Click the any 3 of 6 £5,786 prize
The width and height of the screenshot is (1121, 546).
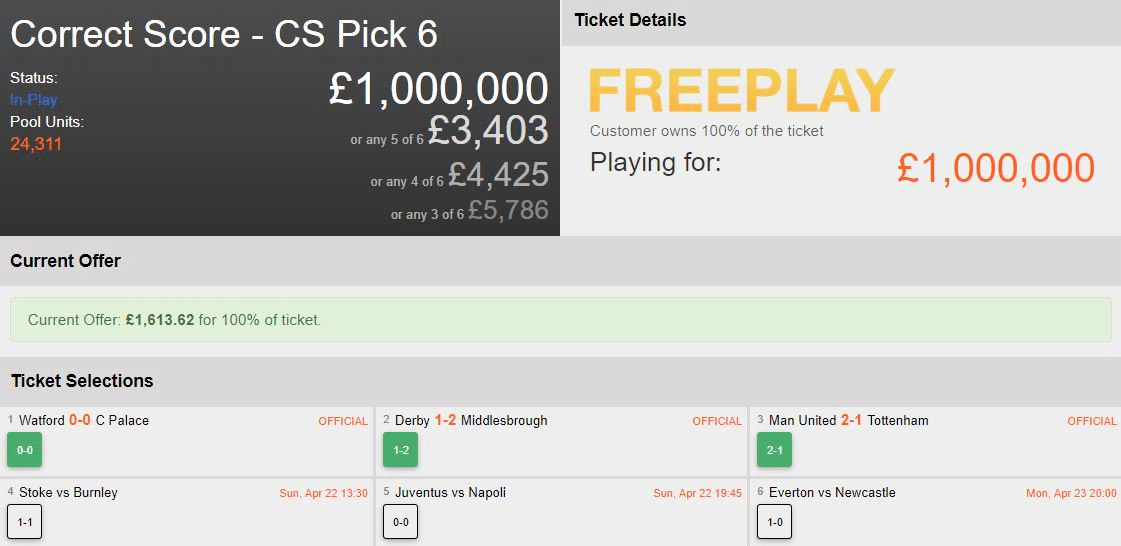coord(508,211)
